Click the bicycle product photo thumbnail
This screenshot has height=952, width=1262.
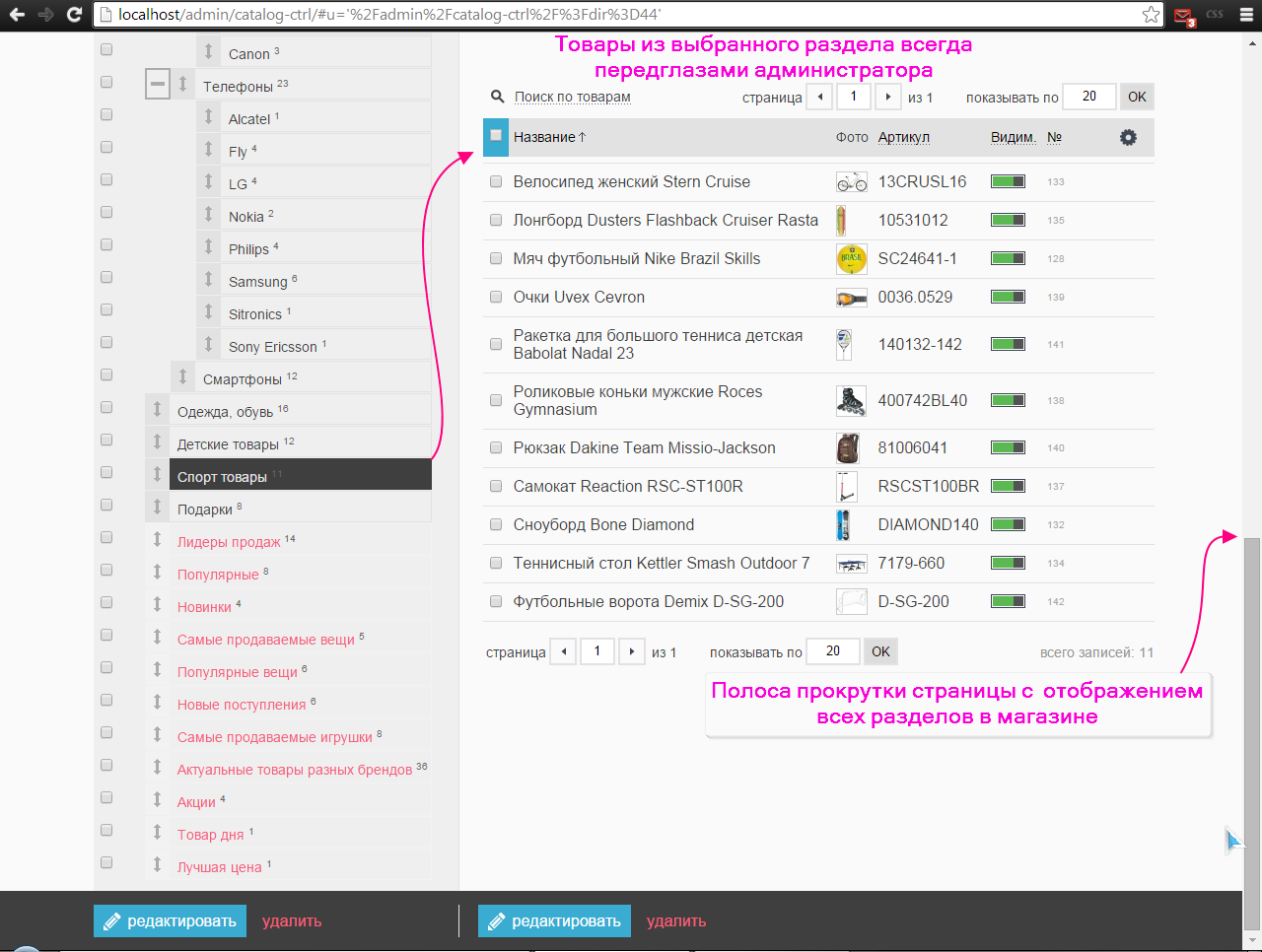(x=851, y=182)
